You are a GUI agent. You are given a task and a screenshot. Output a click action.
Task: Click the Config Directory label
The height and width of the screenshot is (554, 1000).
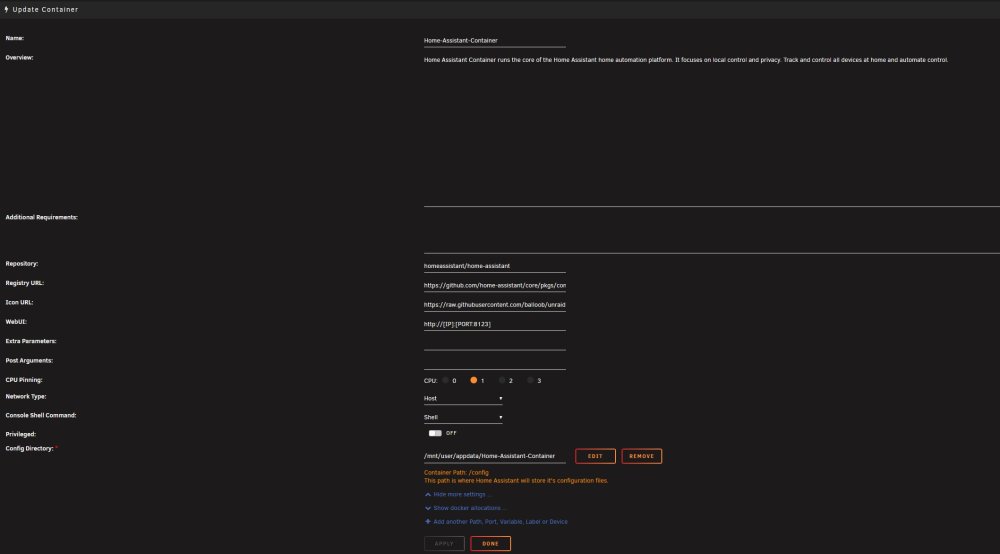click(x=29, y=449)
